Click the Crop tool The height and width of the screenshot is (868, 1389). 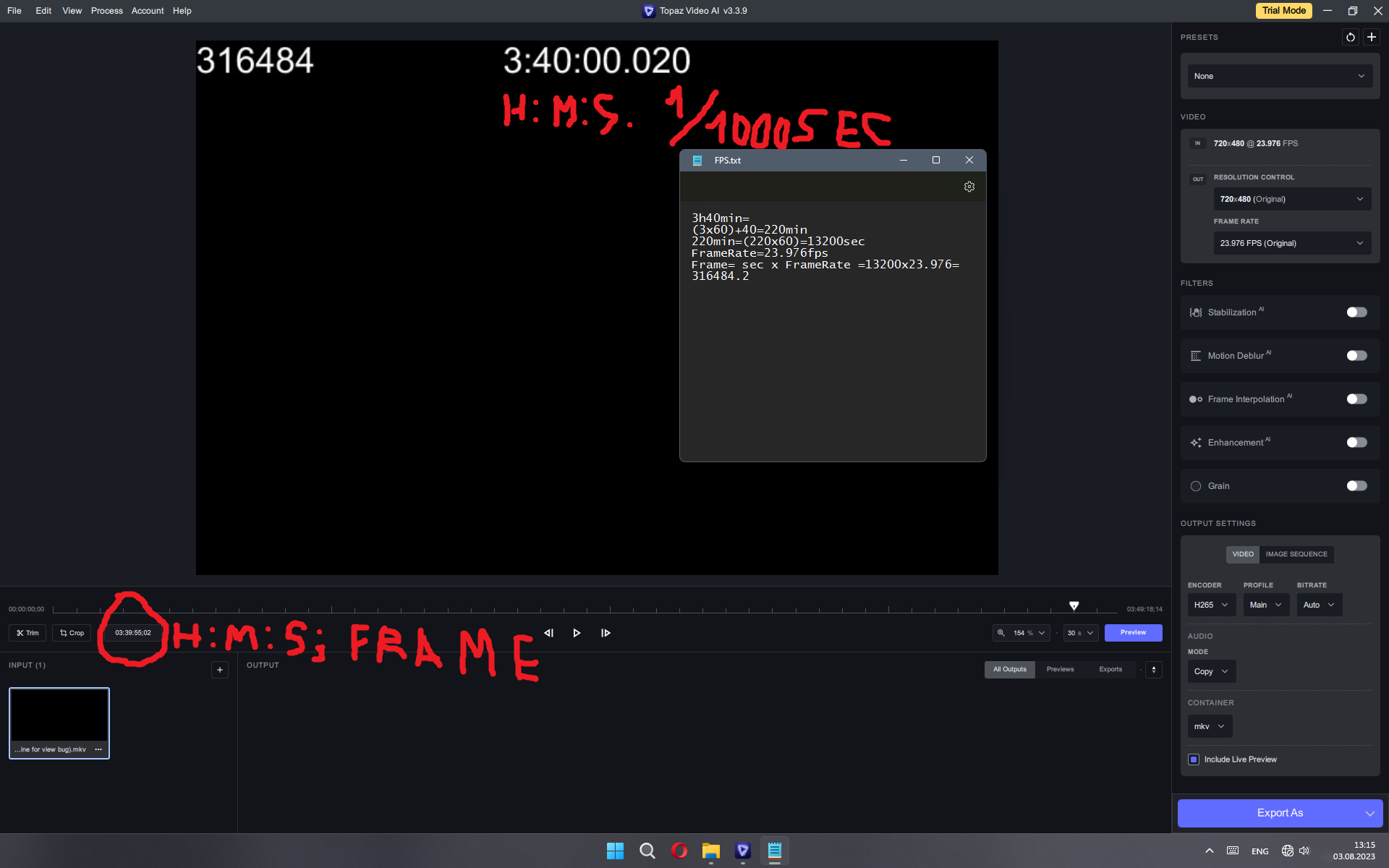coord(72,633)
